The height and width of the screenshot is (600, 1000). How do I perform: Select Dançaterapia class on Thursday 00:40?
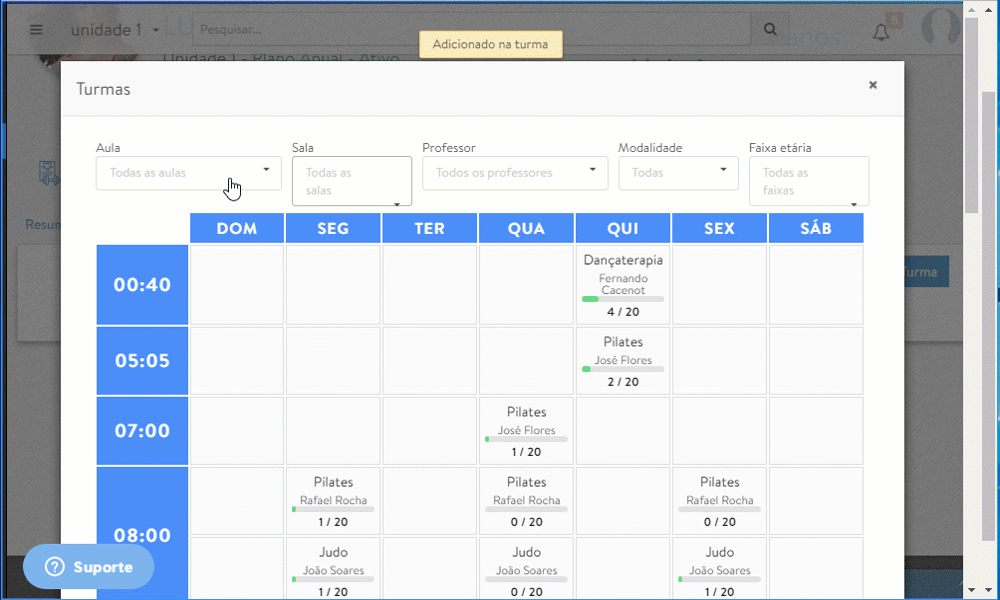[x=623, y=284]
